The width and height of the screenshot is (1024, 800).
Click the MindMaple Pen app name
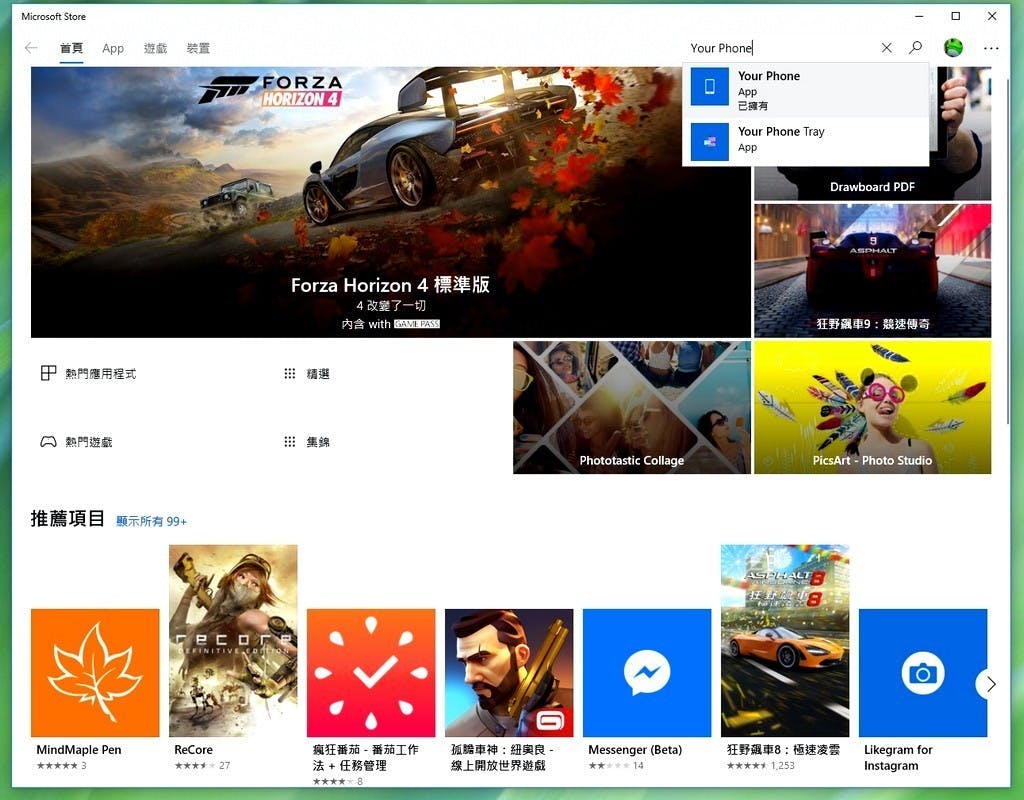coord(79,750)
